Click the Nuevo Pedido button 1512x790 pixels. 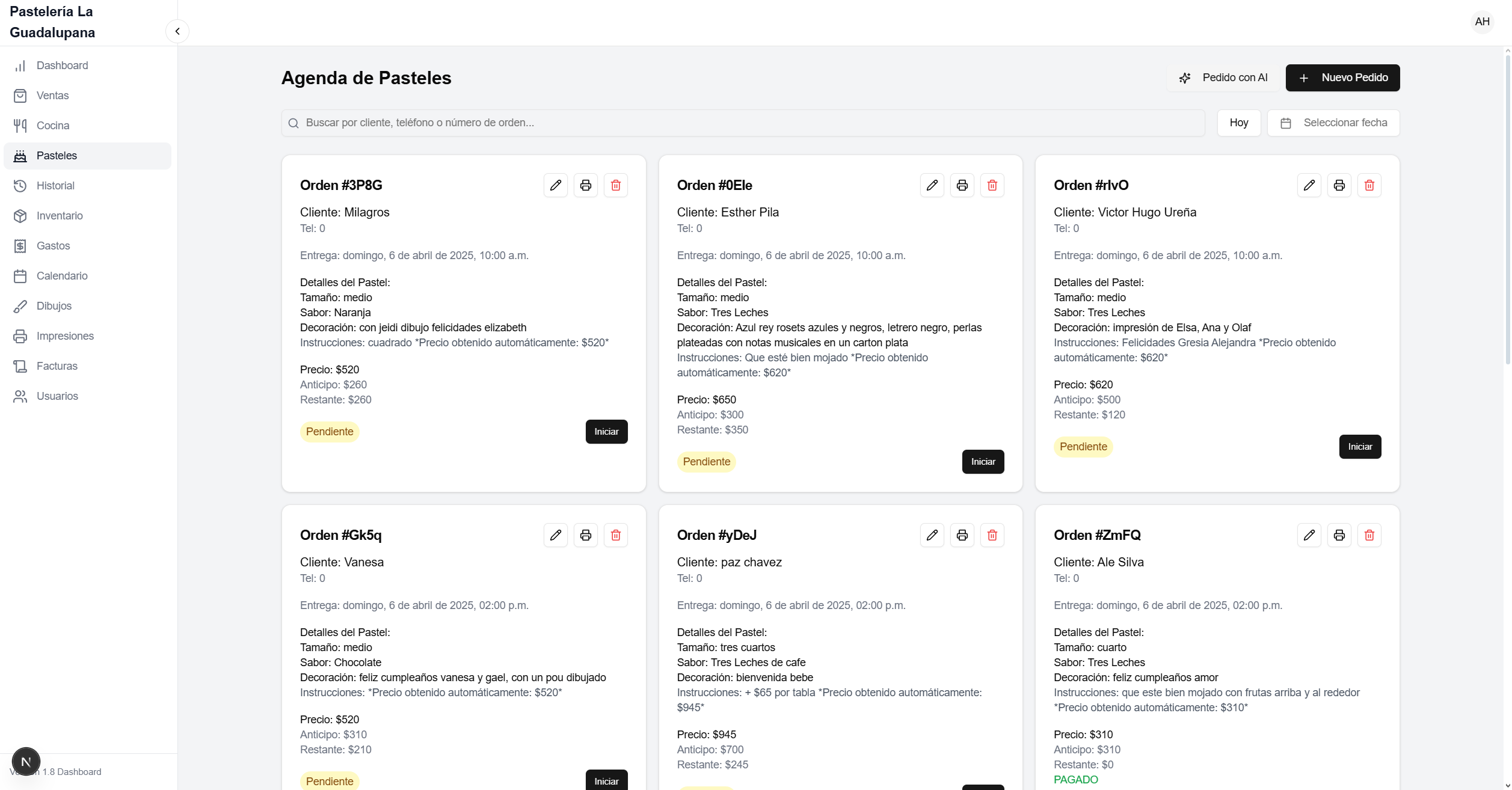pos(1342,78)
